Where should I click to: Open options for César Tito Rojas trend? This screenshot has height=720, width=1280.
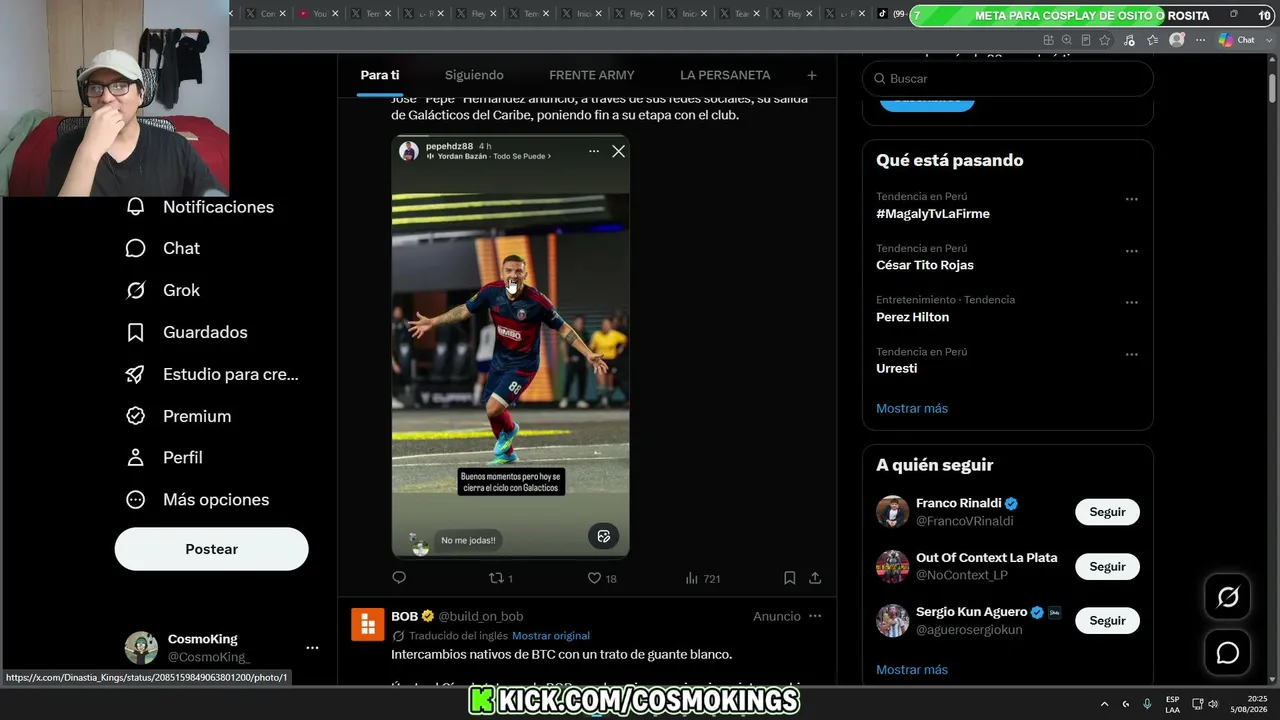click(1131, 251)
